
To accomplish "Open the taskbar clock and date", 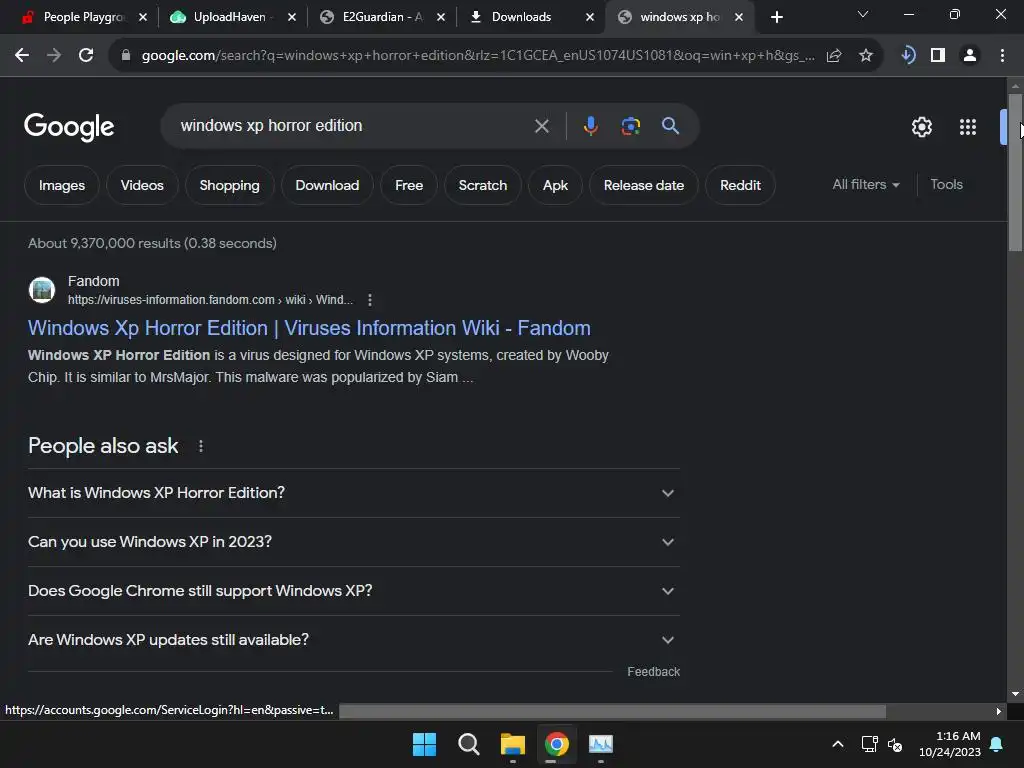I will [950, 744].
